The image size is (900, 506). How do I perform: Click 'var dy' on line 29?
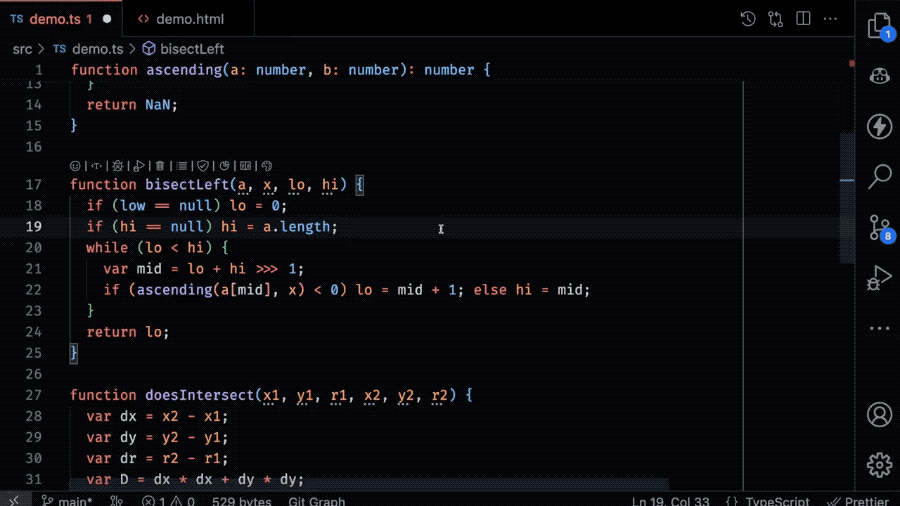111,438
